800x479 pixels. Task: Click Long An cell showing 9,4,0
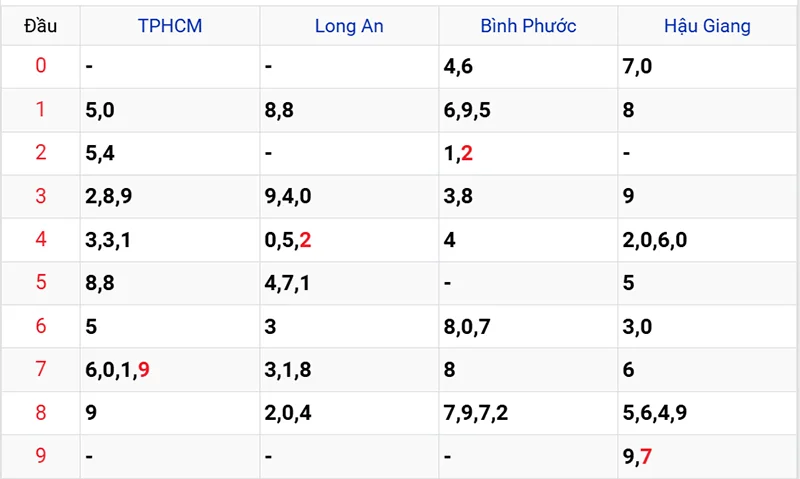[x=288, y=197]
